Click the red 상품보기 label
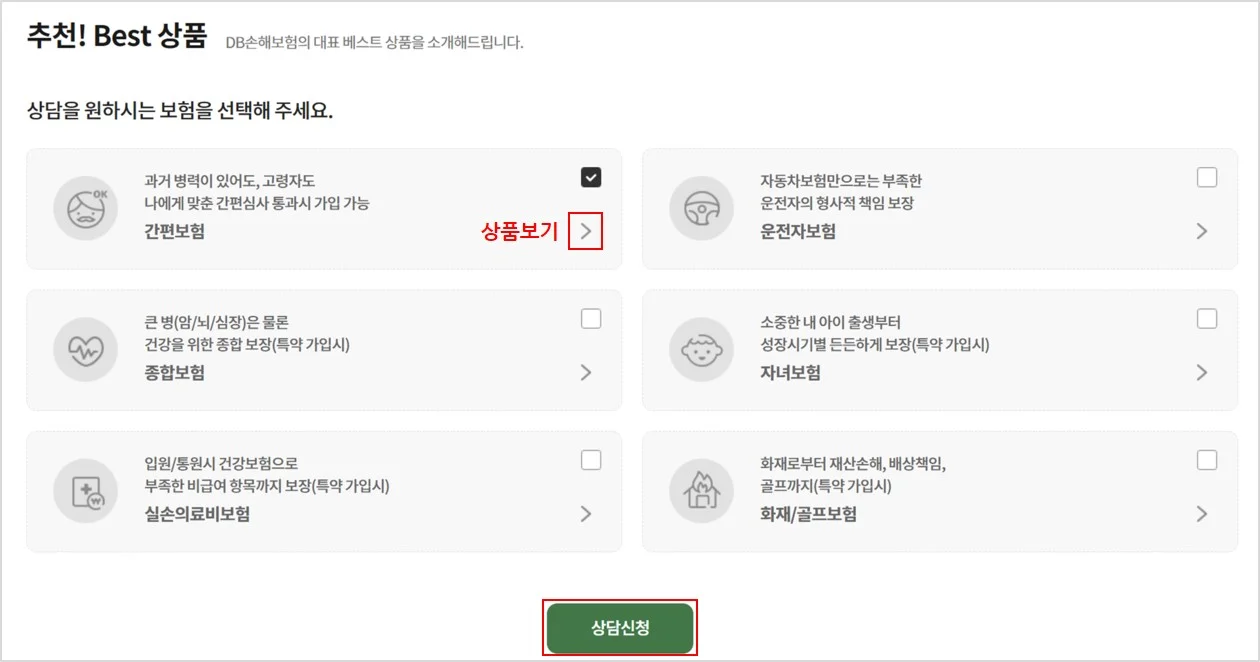Viewport: 1260px width, 662px height. pos(520,231)
